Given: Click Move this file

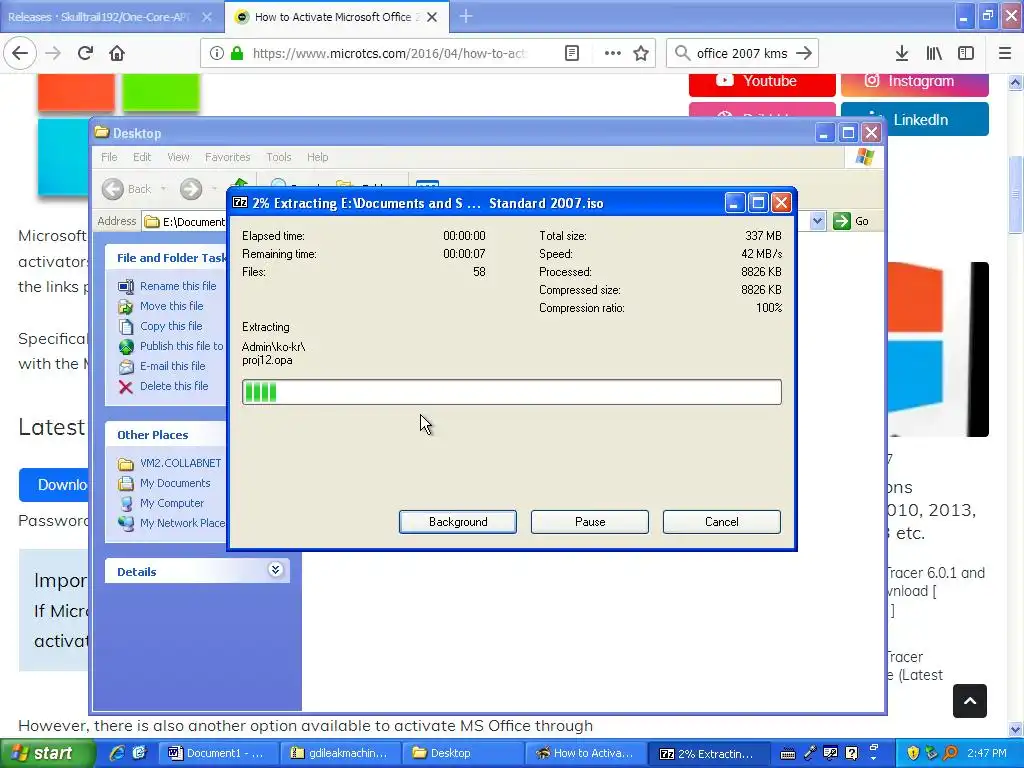Looking at the screenshot, I should coord(171,306).
